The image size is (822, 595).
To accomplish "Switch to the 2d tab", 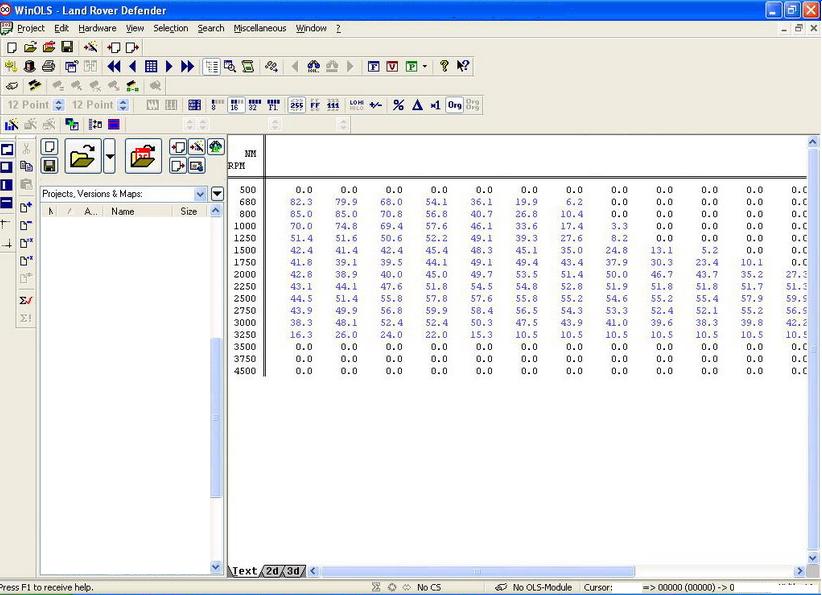I will 272,571.
